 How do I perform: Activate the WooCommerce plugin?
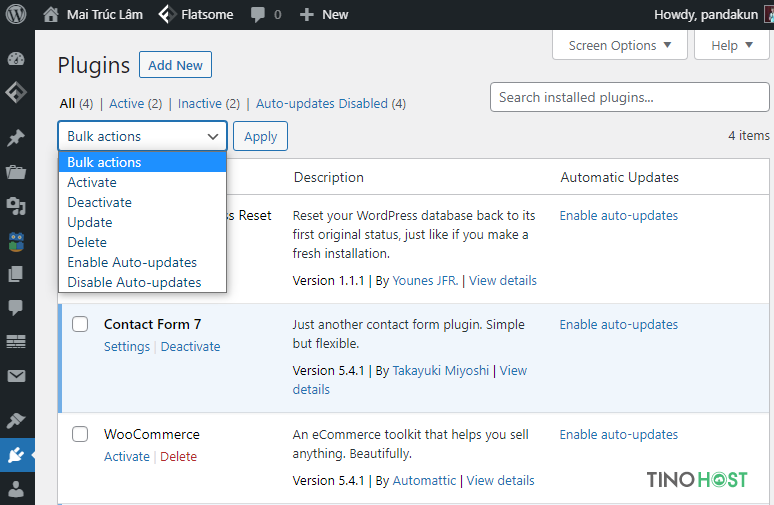coord(126,457)
